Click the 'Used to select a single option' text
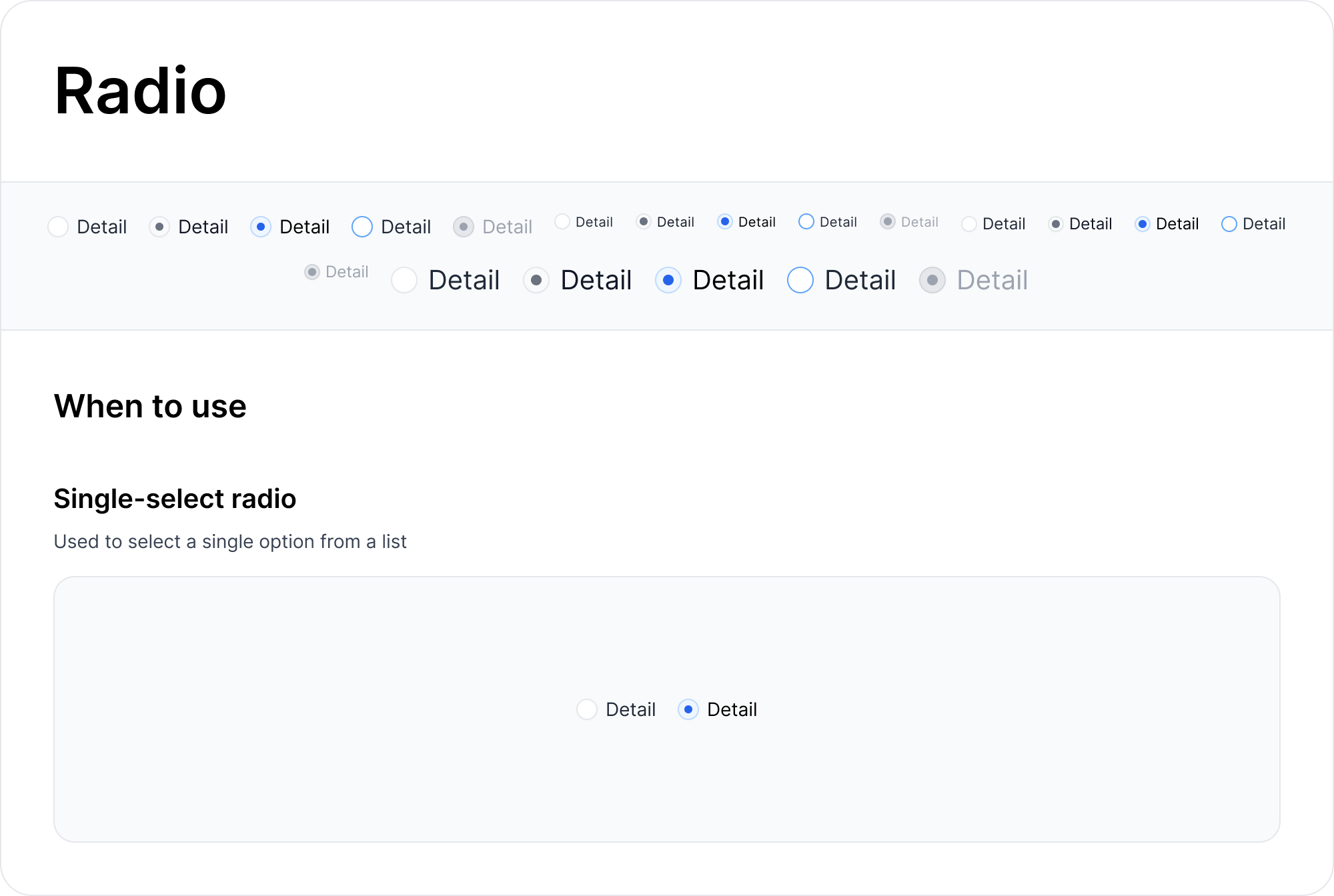 (230, 541)
